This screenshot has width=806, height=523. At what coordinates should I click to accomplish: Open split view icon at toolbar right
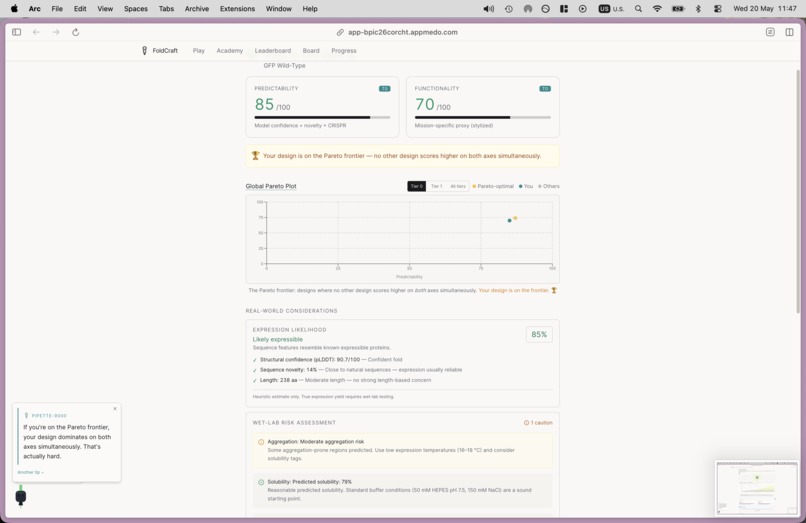point(790,32)
